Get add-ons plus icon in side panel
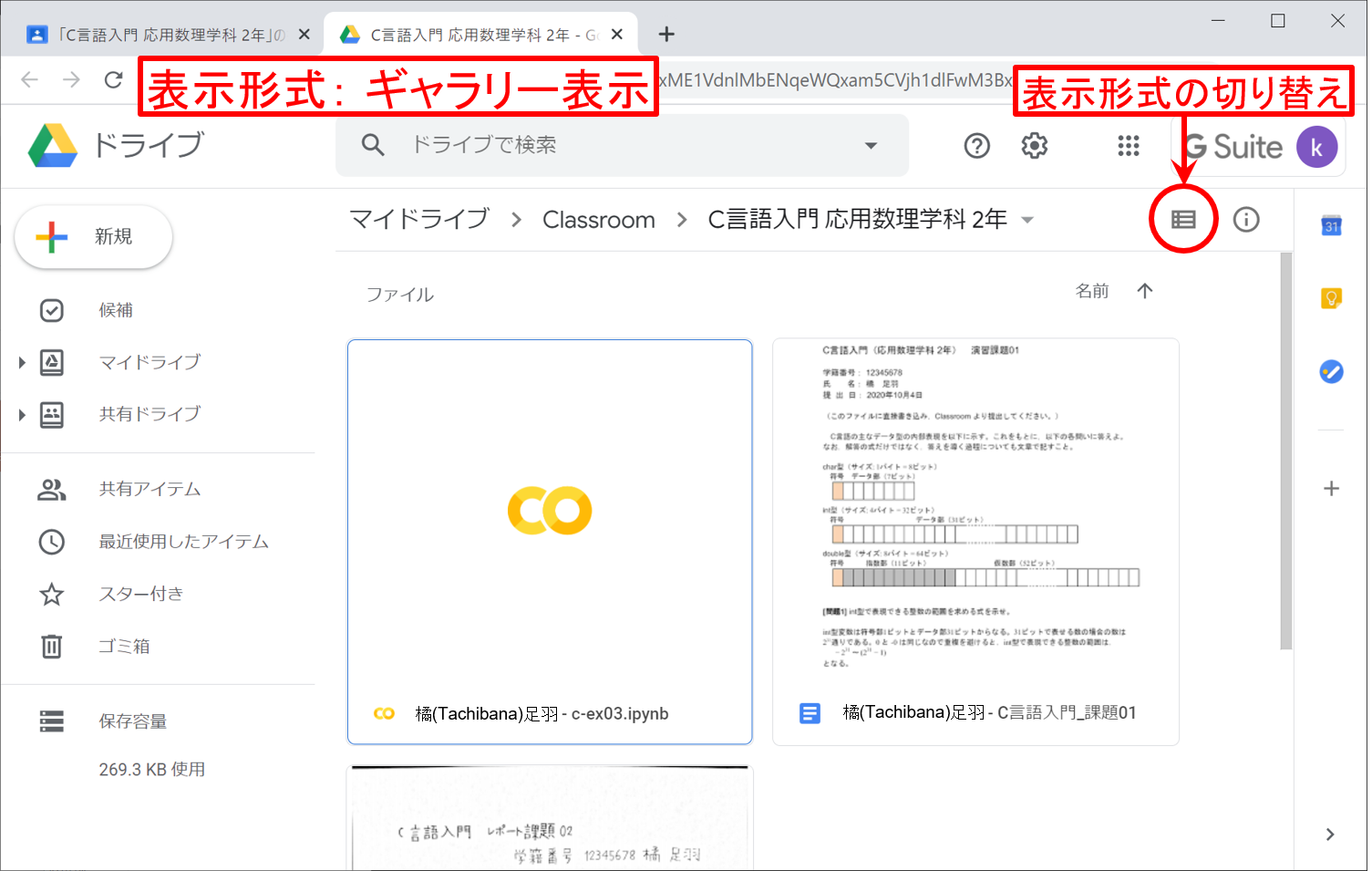 point(1331,489)
